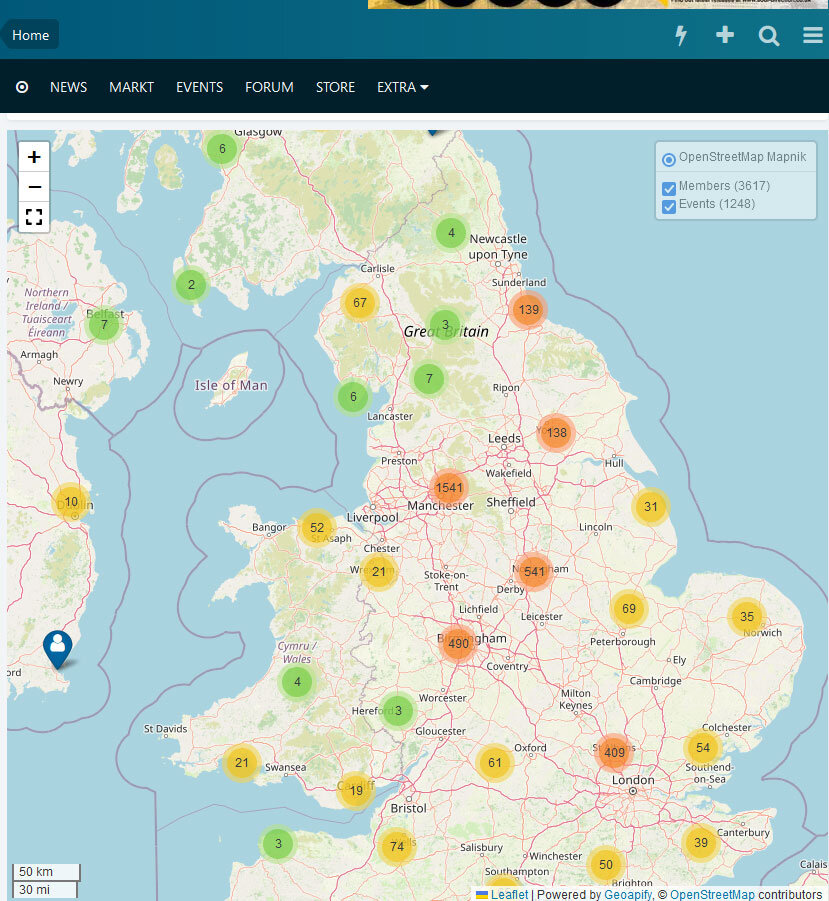The height and width of the screenshot is (901, 829).
Task: Open the 39 cluster near Canterbury
Action: coord(700,842)
